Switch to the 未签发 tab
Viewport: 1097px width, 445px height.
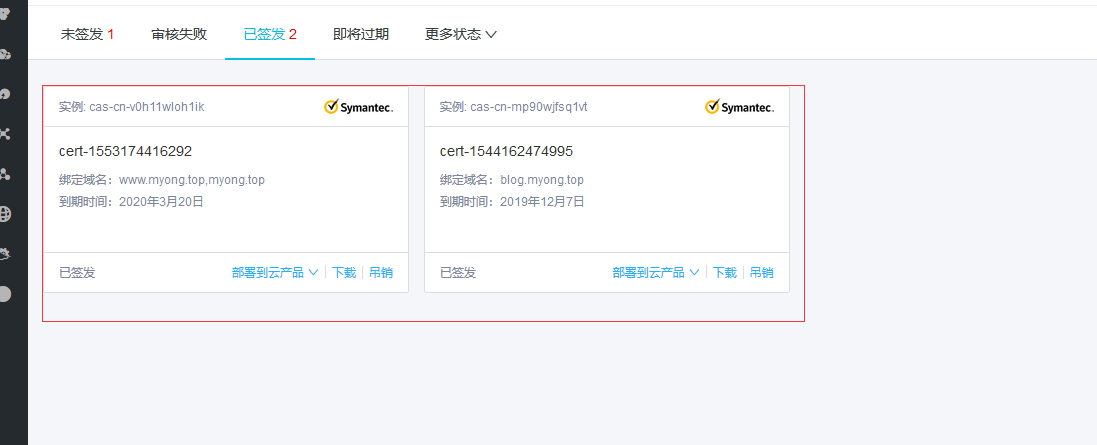(x=87, y=34)
